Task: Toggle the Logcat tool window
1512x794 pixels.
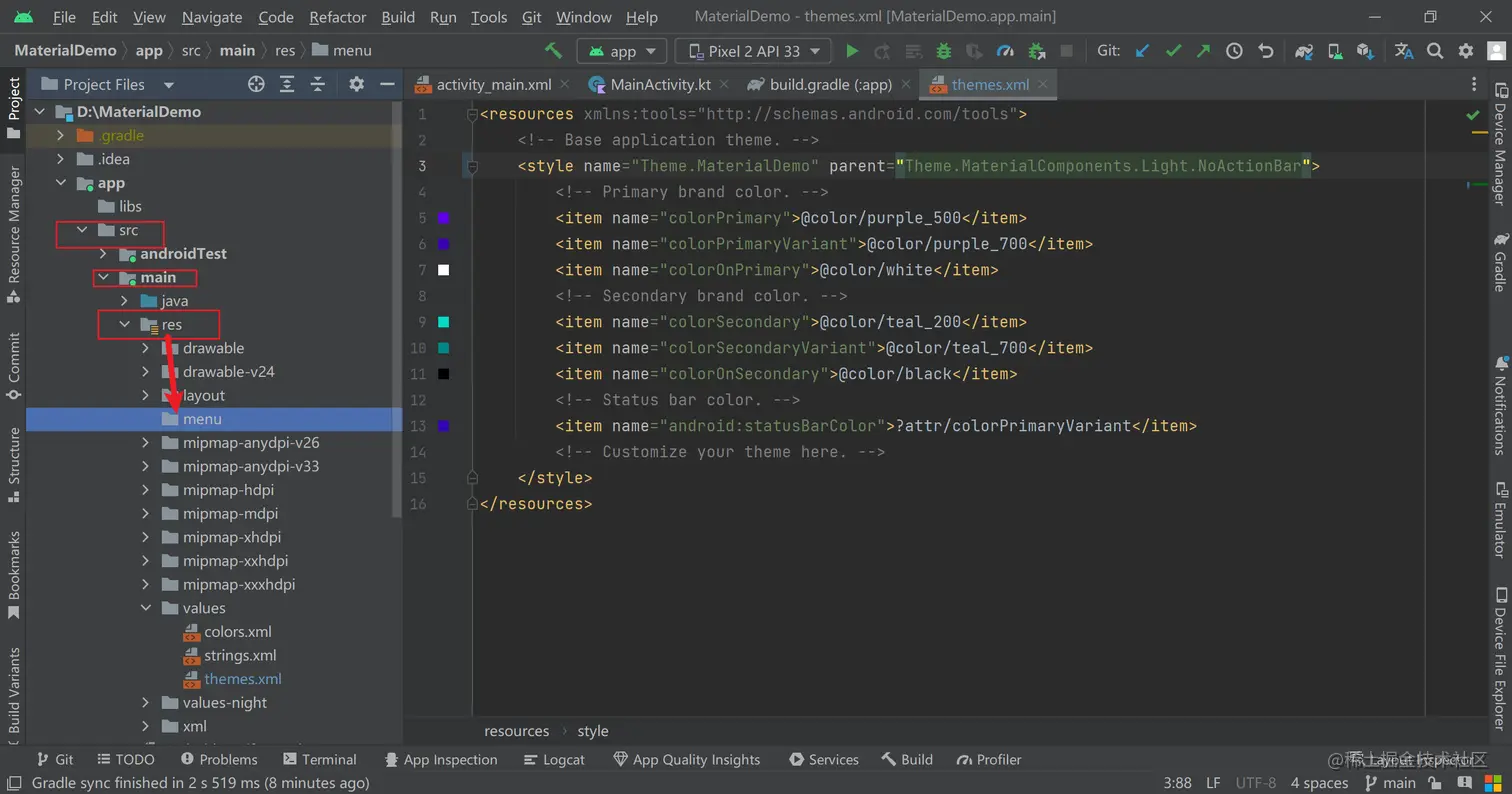Action: (x=554, y=760)
